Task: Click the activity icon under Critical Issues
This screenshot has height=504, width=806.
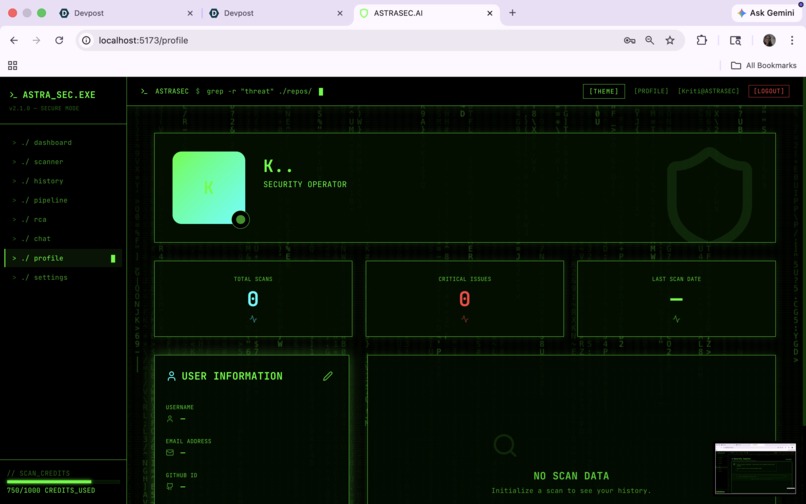Action: pos(465,319)
